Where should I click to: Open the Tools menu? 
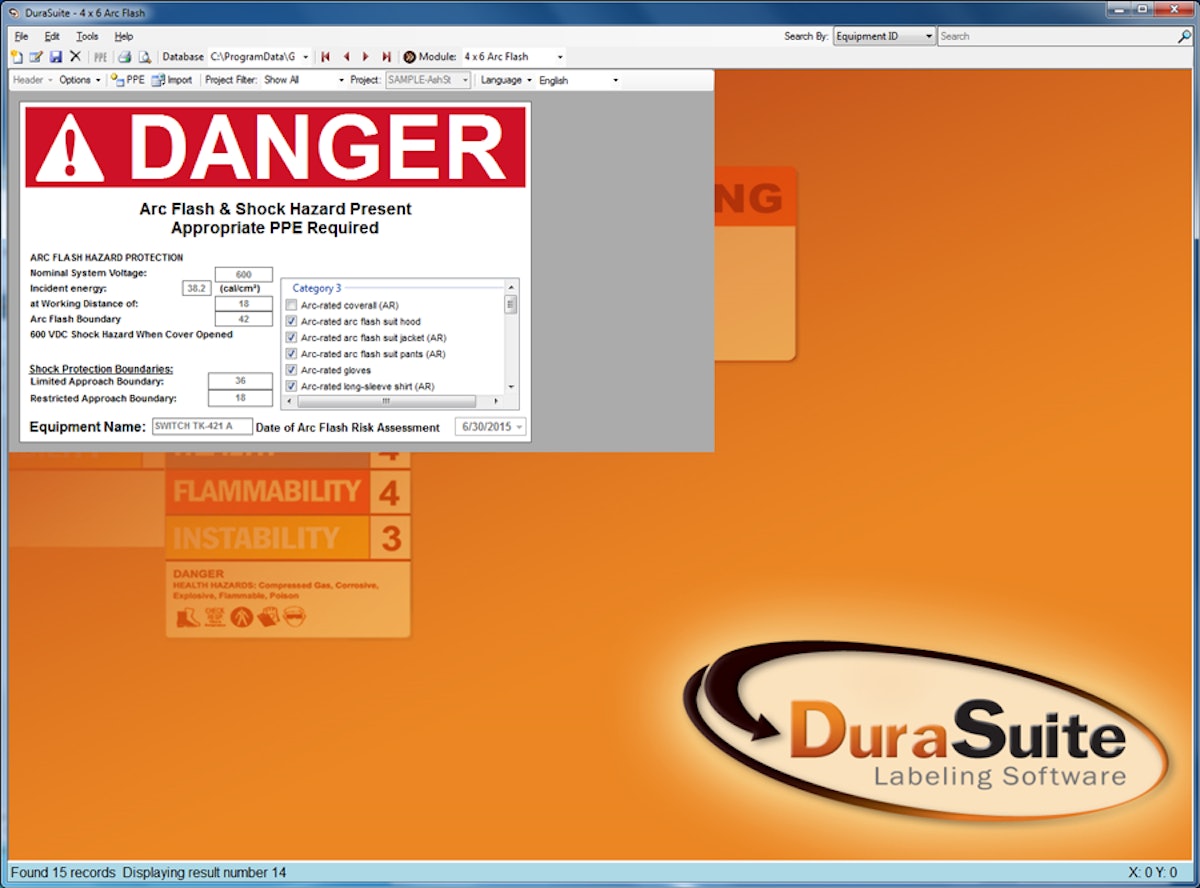(x=86, y=36)
